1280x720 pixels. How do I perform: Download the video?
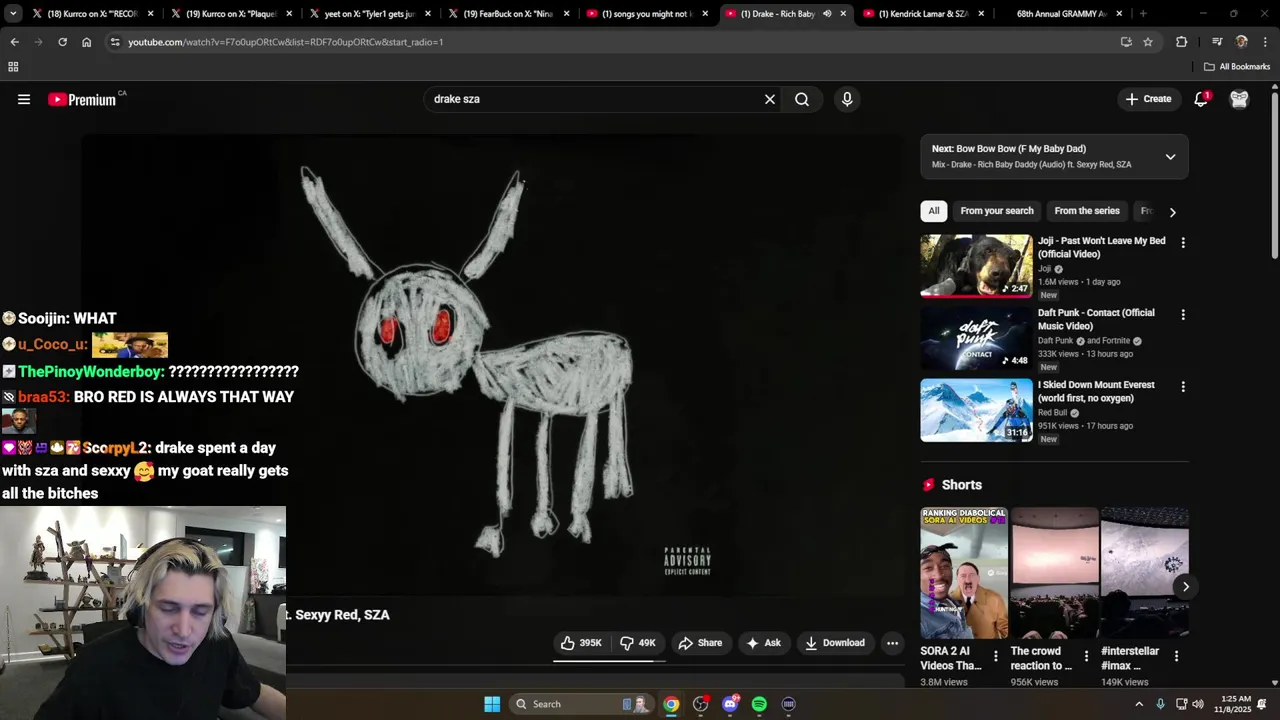[835, 643]
